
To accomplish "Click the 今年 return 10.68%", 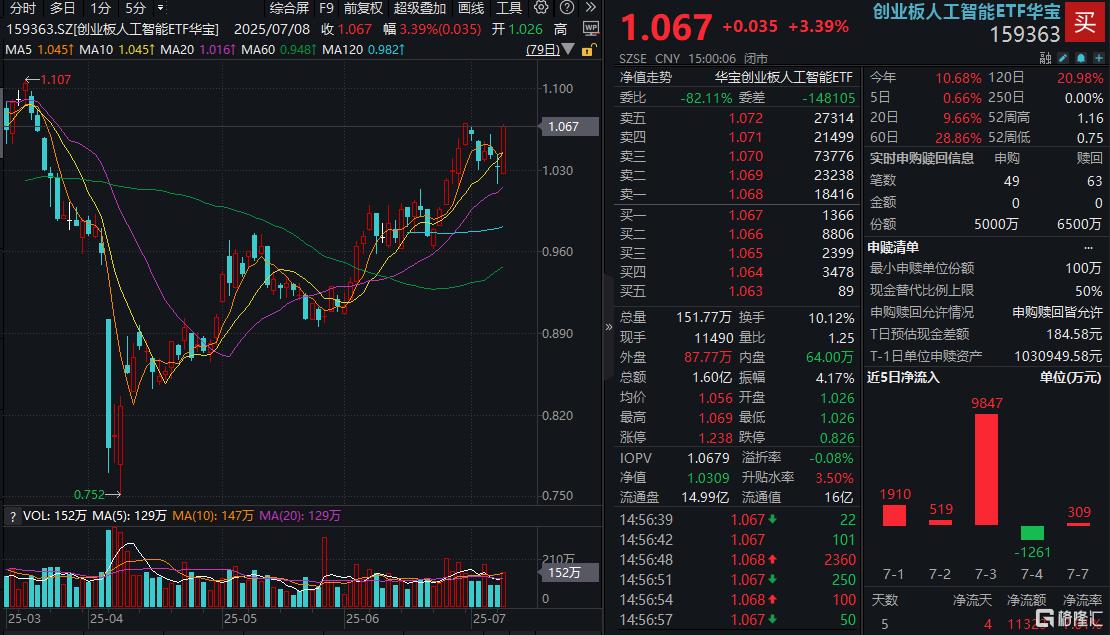I will (x=959, y=78).
